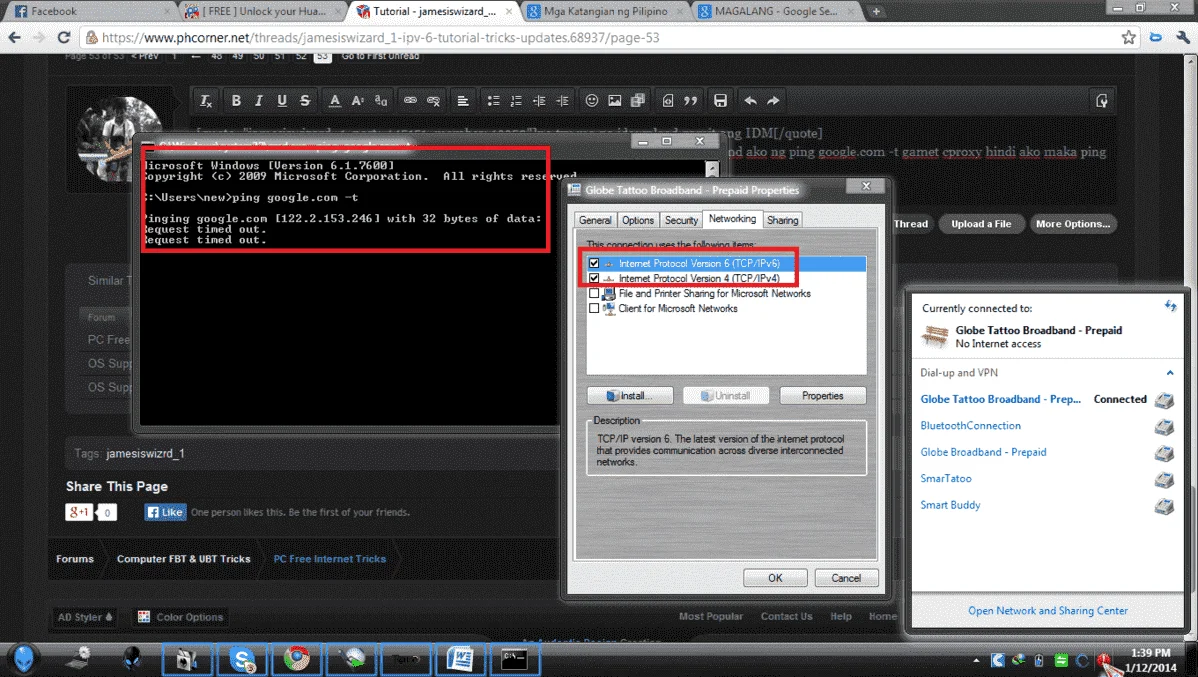Open the AD Styler dropdown in footer
This screenshot has height=677, width=1198.
[x=85, y=617]
